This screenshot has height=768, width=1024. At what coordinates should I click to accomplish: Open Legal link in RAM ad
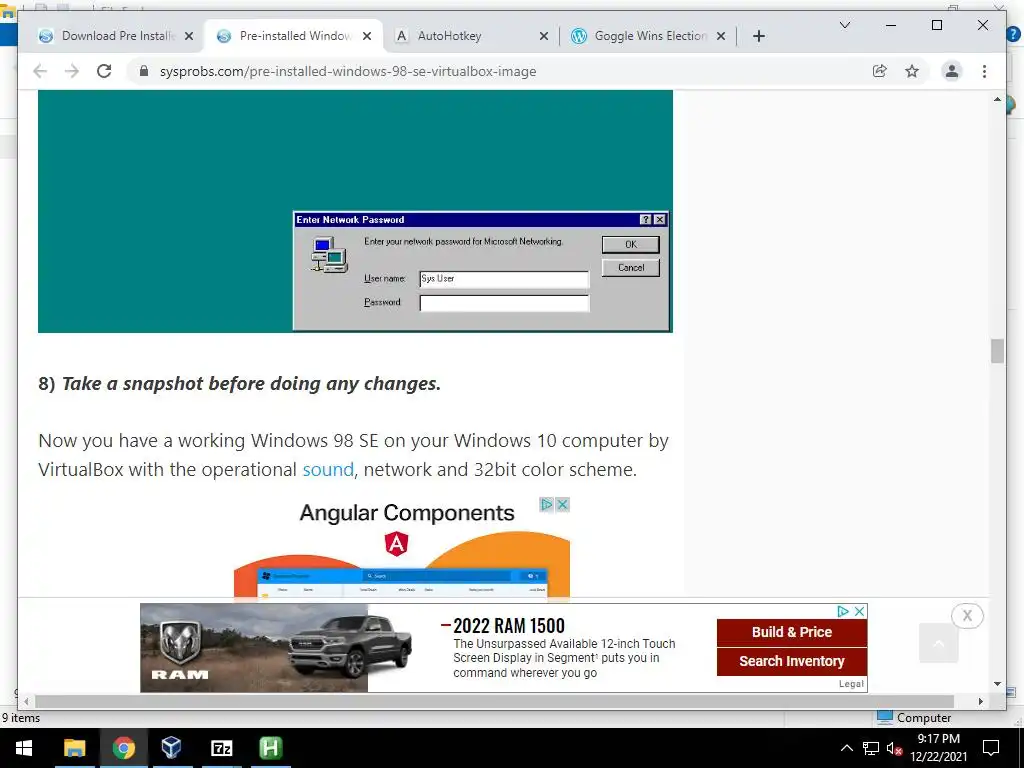(851, 684)
